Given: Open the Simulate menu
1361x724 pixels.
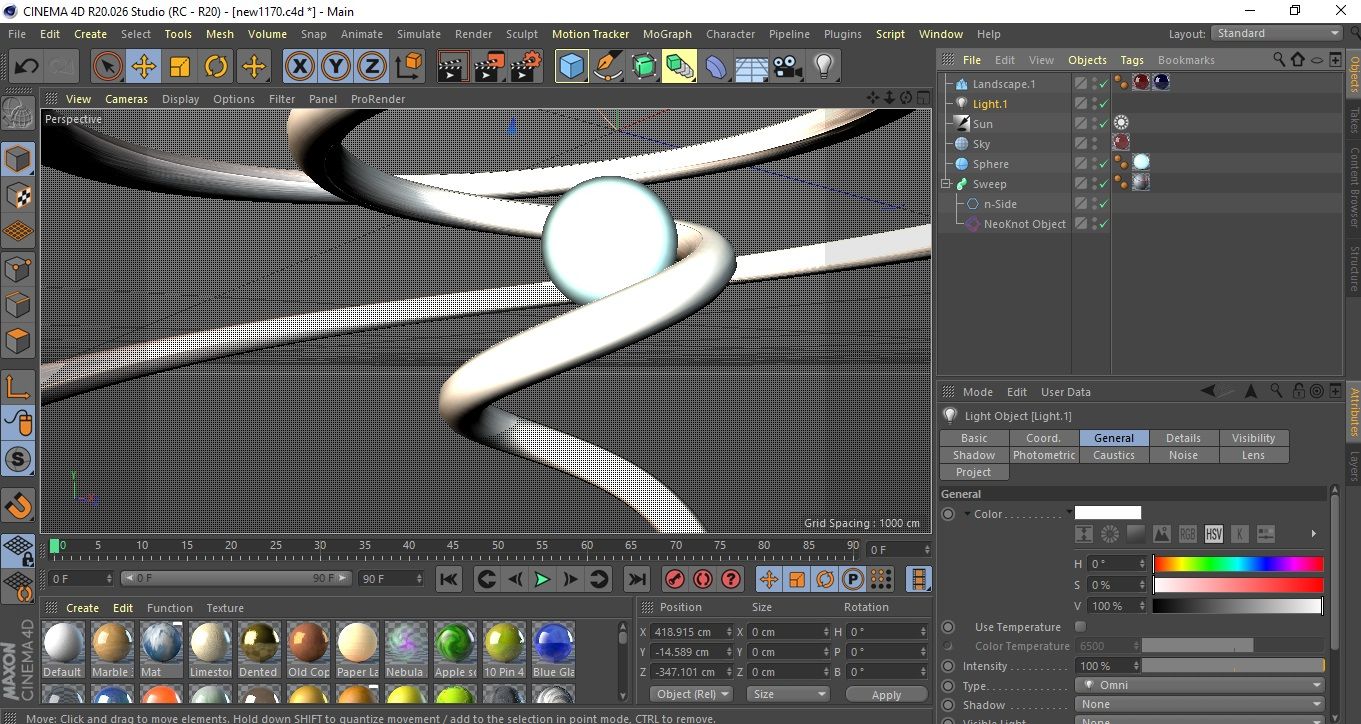Looking at the screenshot, I should coord(418,34).
